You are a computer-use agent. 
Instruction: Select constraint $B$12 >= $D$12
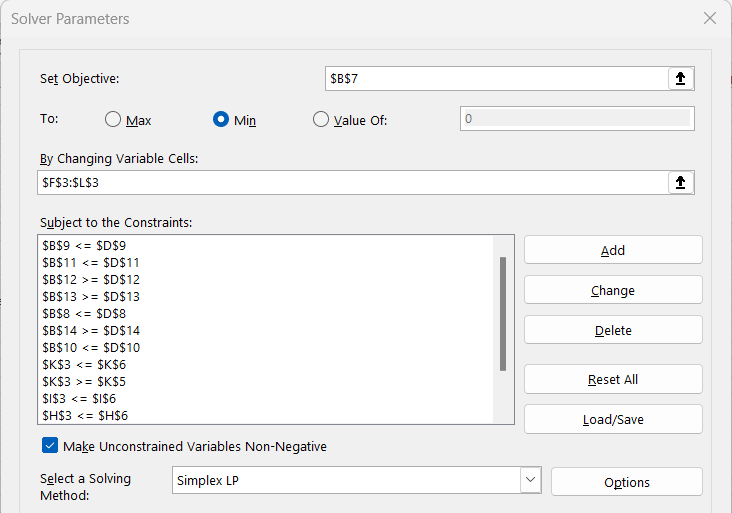click(91, 280)
